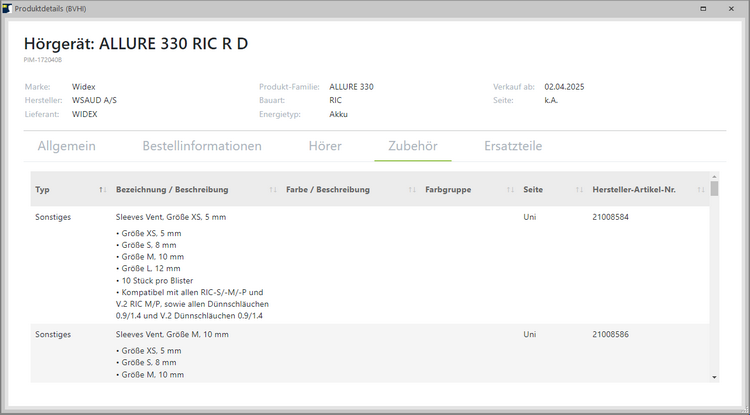This screenshot has width=750, height=415.
Task: Click the Hörgerät ALLURE 330 RIC heading
Action: pyautogui.click(x=136, y=44)
